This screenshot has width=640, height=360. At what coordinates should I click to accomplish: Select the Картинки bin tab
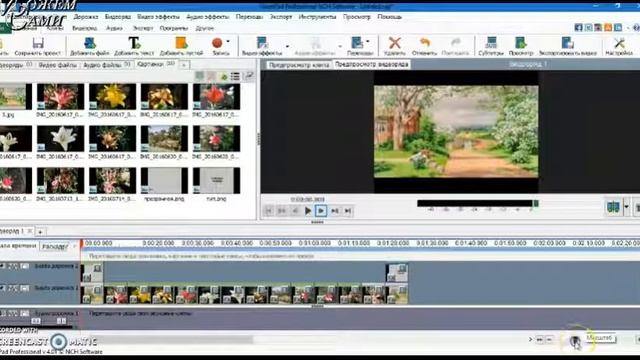[156, 64]
